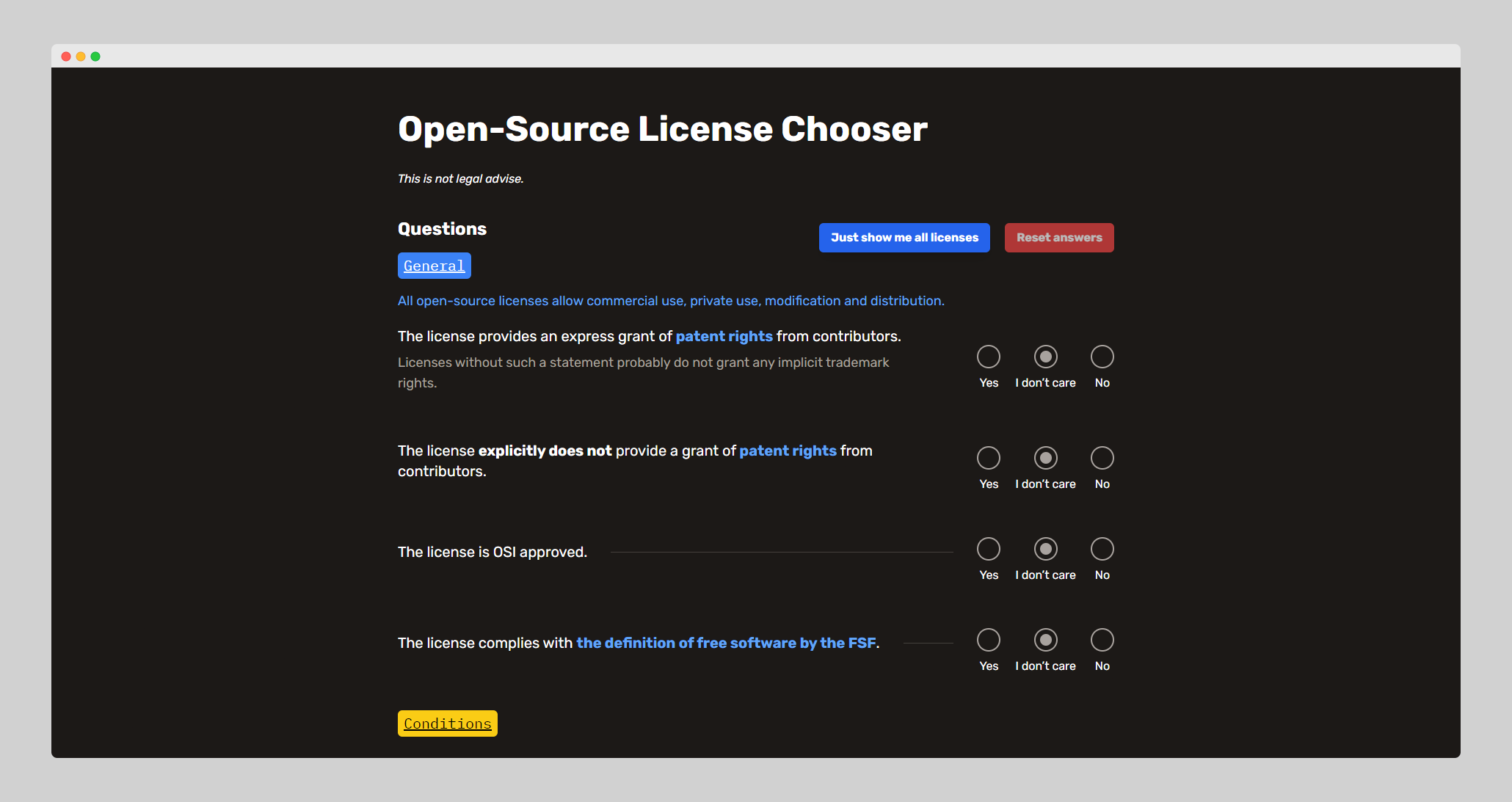This screenshot has height=802, width=1512.
Task: Click the Reset answers button
Action: (1059, 238)
